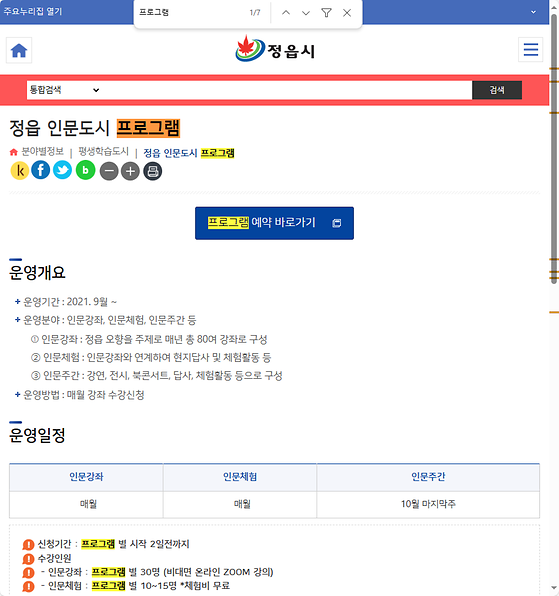Viewport: 559px width, 596px height.
Task: Click the vertical scrollbar thumb
Action: point(554,148)
